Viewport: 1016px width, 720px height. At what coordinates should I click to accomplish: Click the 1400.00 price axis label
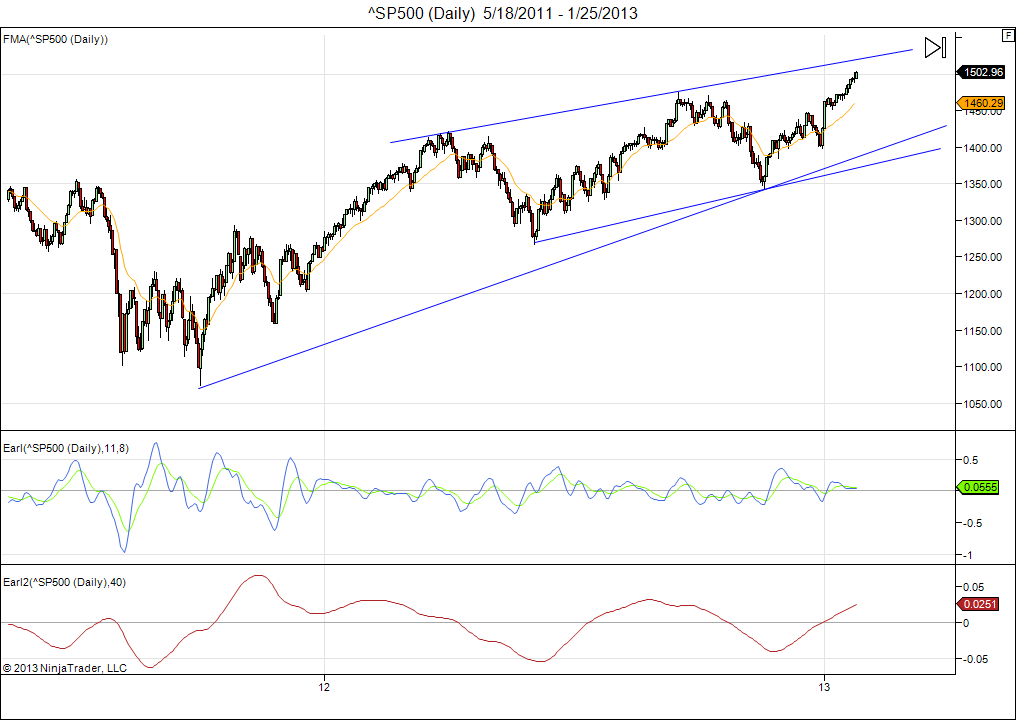[x=982, y=148]
